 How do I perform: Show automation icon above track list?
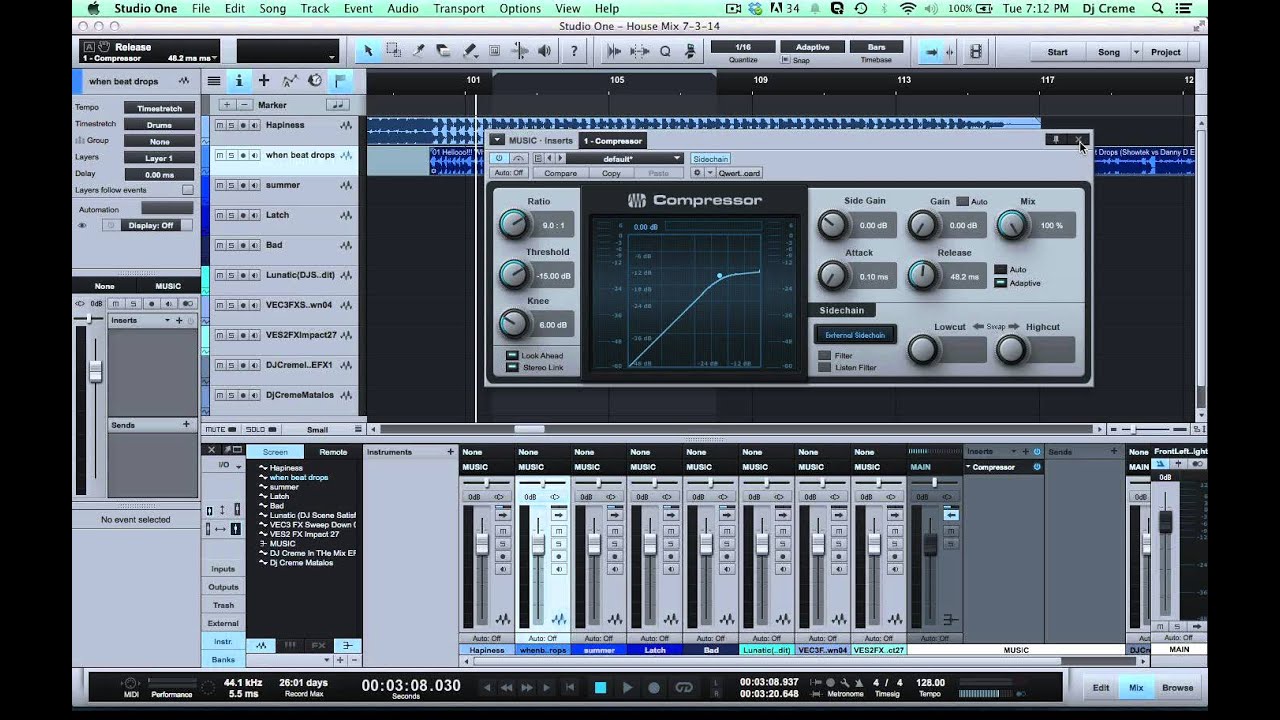click(289, 81)
